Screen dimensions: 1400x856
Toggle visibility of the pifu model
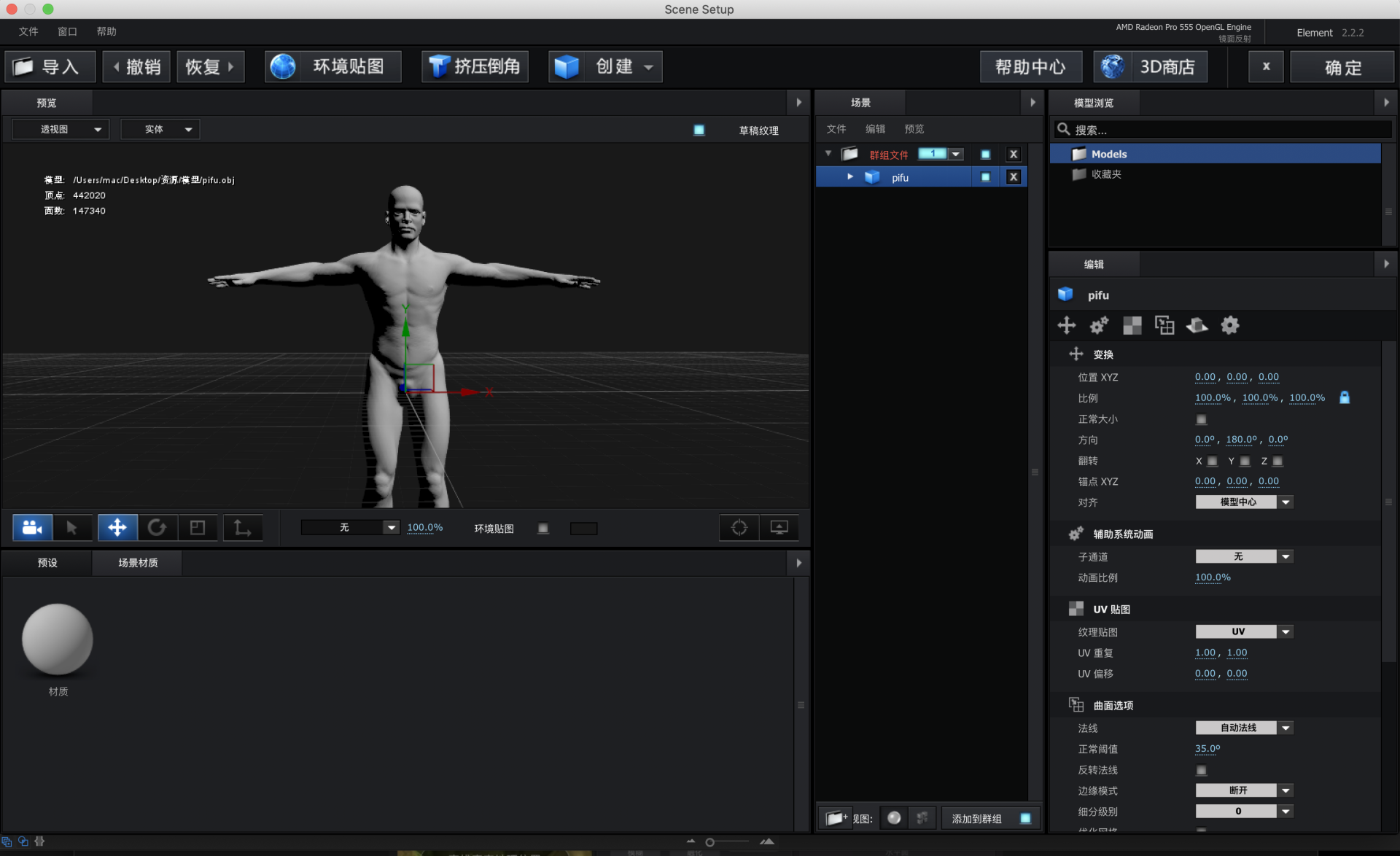[x=985, y=177]
